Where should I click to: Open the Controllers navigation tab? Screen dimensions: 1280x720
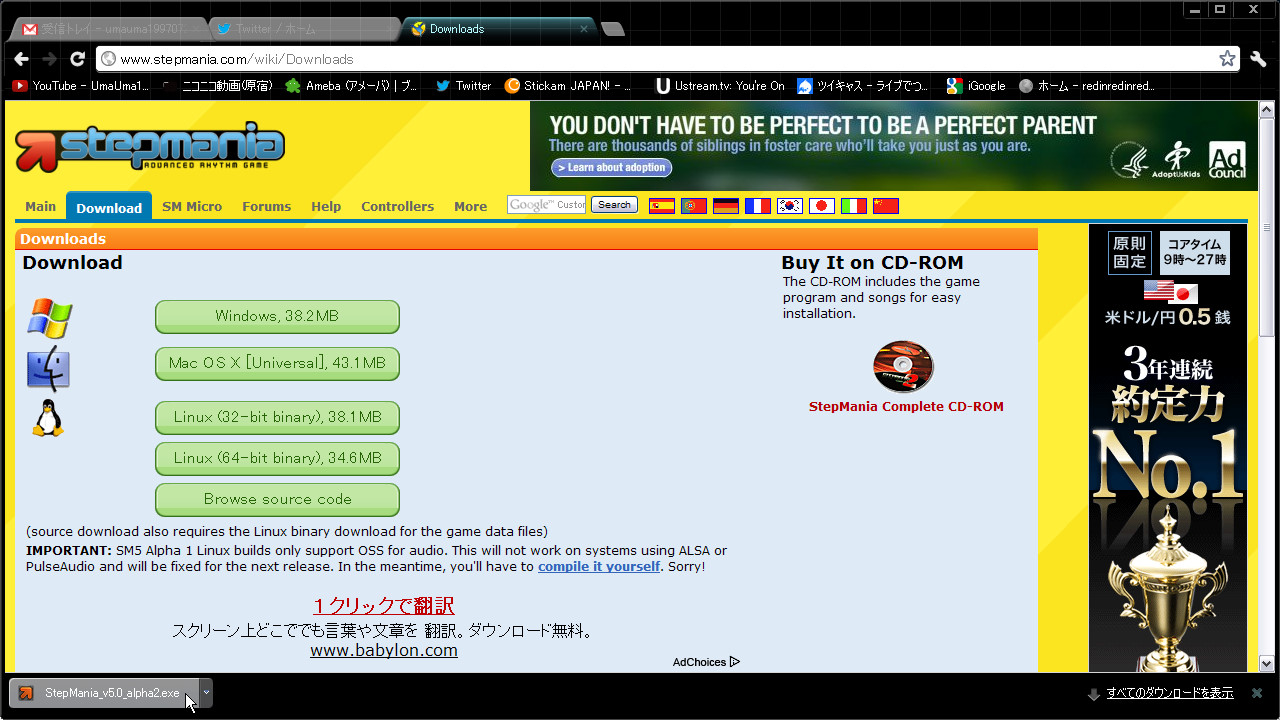coord(397,206)
